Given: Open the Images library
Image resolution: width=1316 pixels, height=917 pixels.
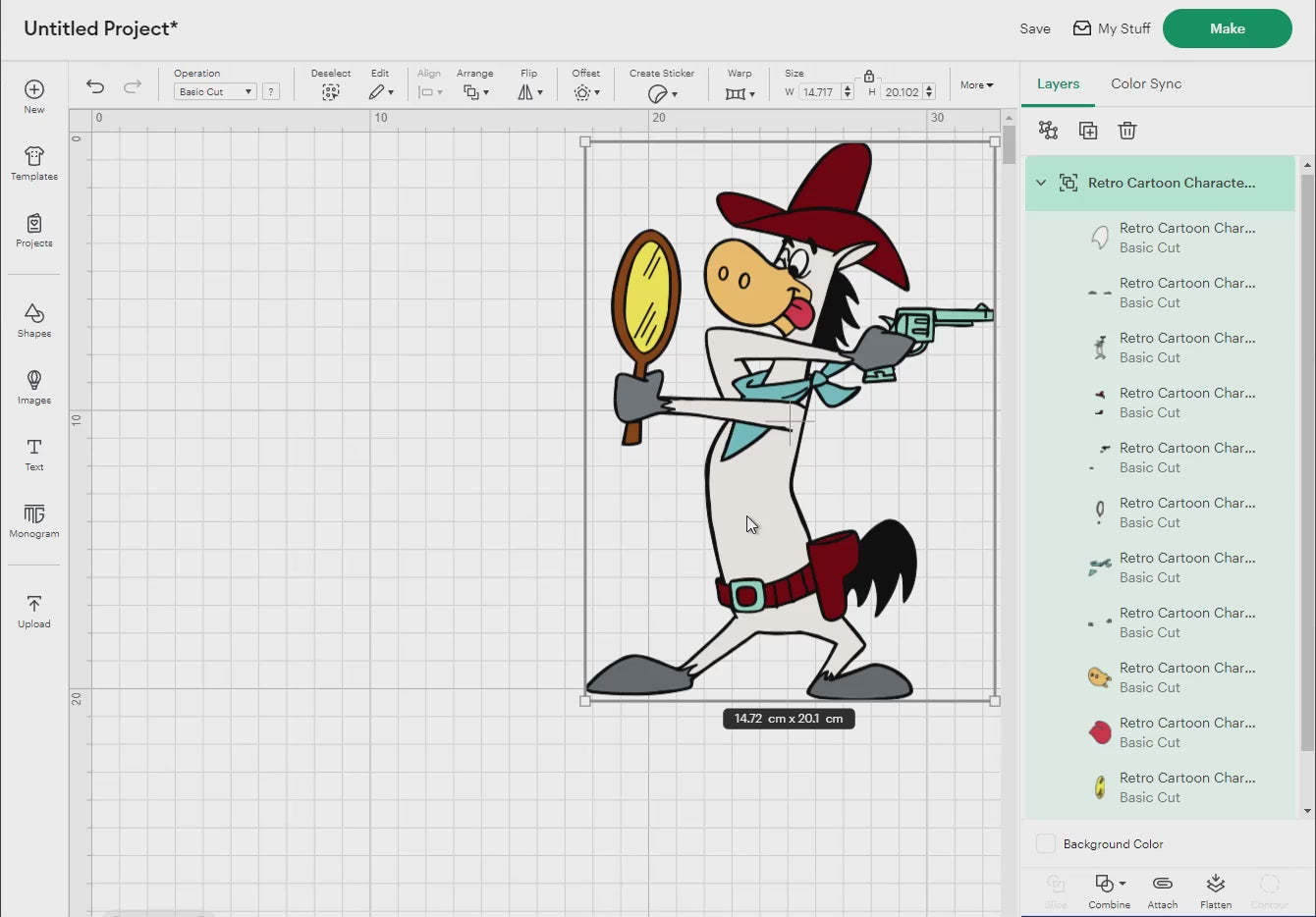Looking at the screenshot, I should 34,387.
